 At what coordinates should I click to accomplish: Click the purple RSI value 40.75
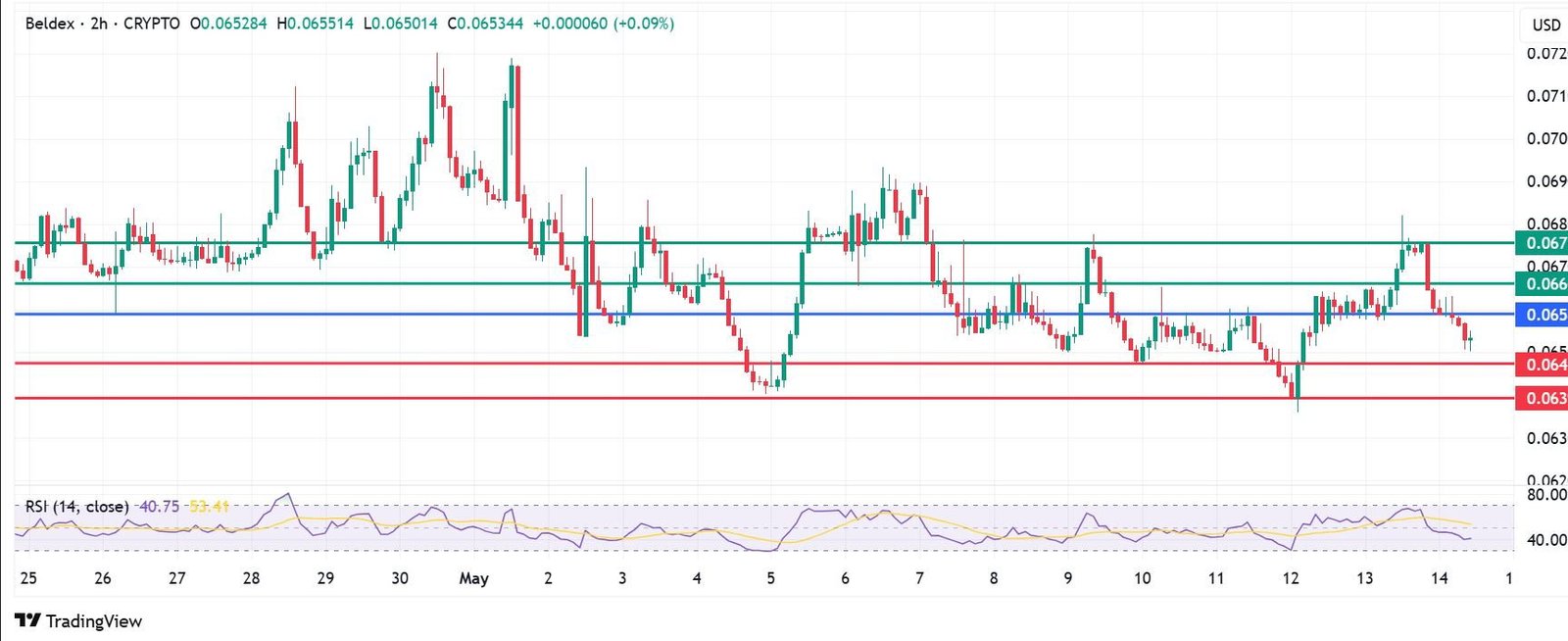[160, 506]
